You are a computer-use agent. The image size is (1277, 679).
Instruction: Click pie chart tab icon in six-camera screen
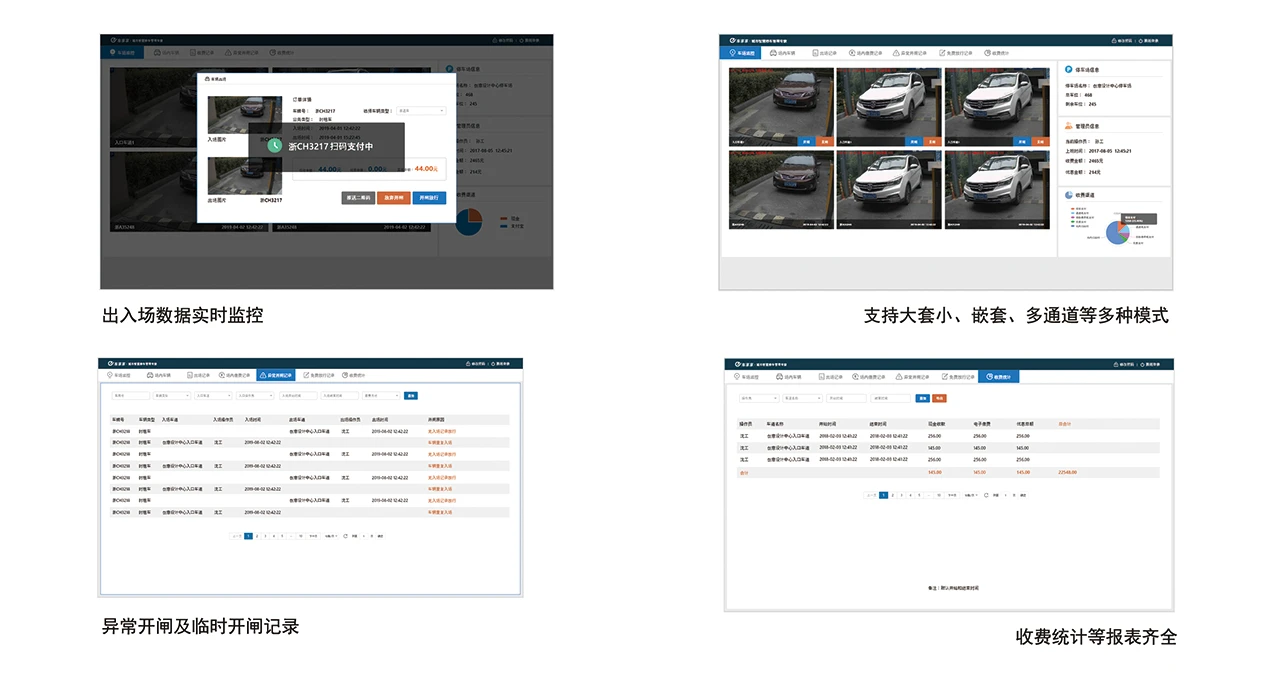tap(987, 52)
